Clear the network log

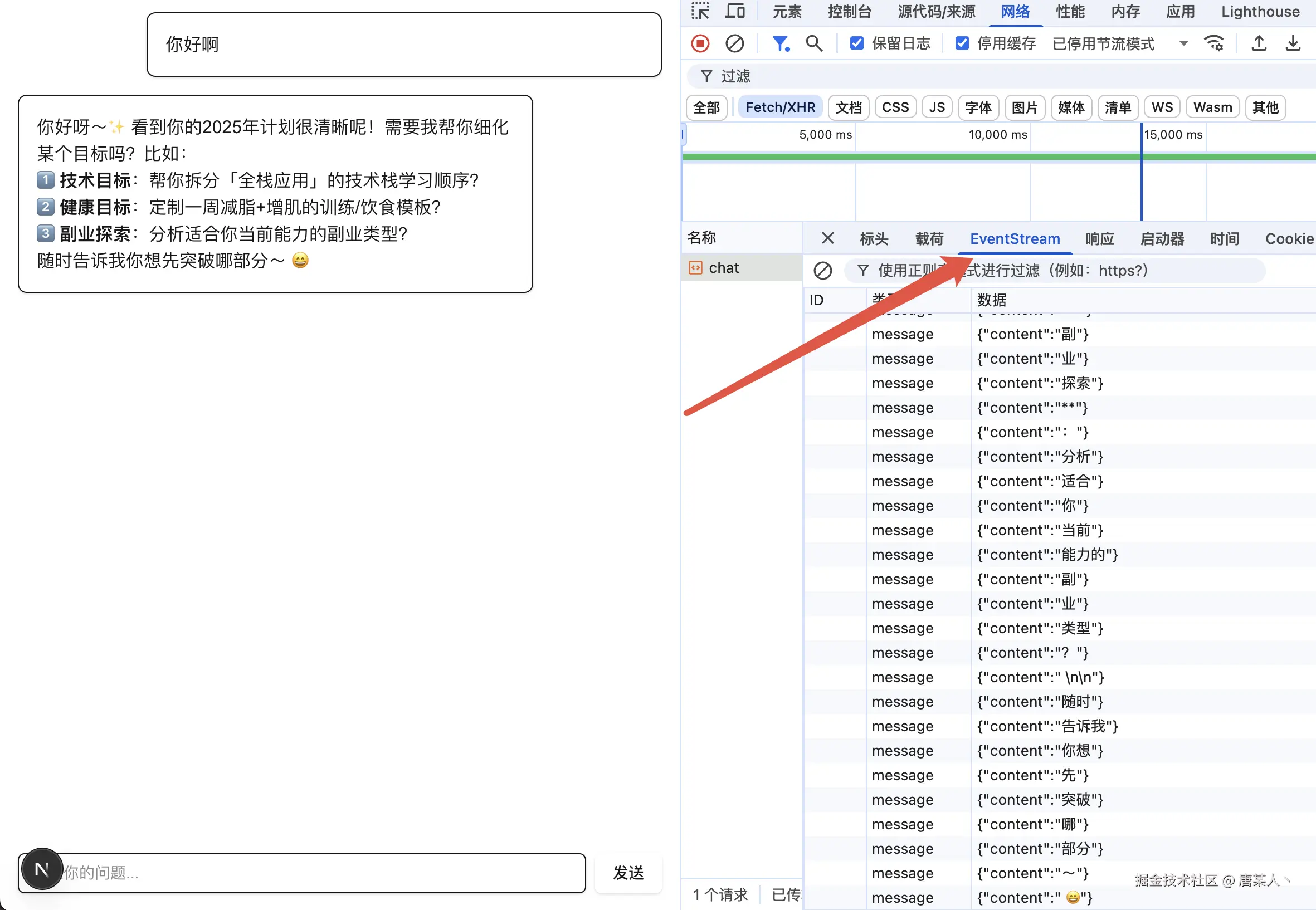(734, 43)
